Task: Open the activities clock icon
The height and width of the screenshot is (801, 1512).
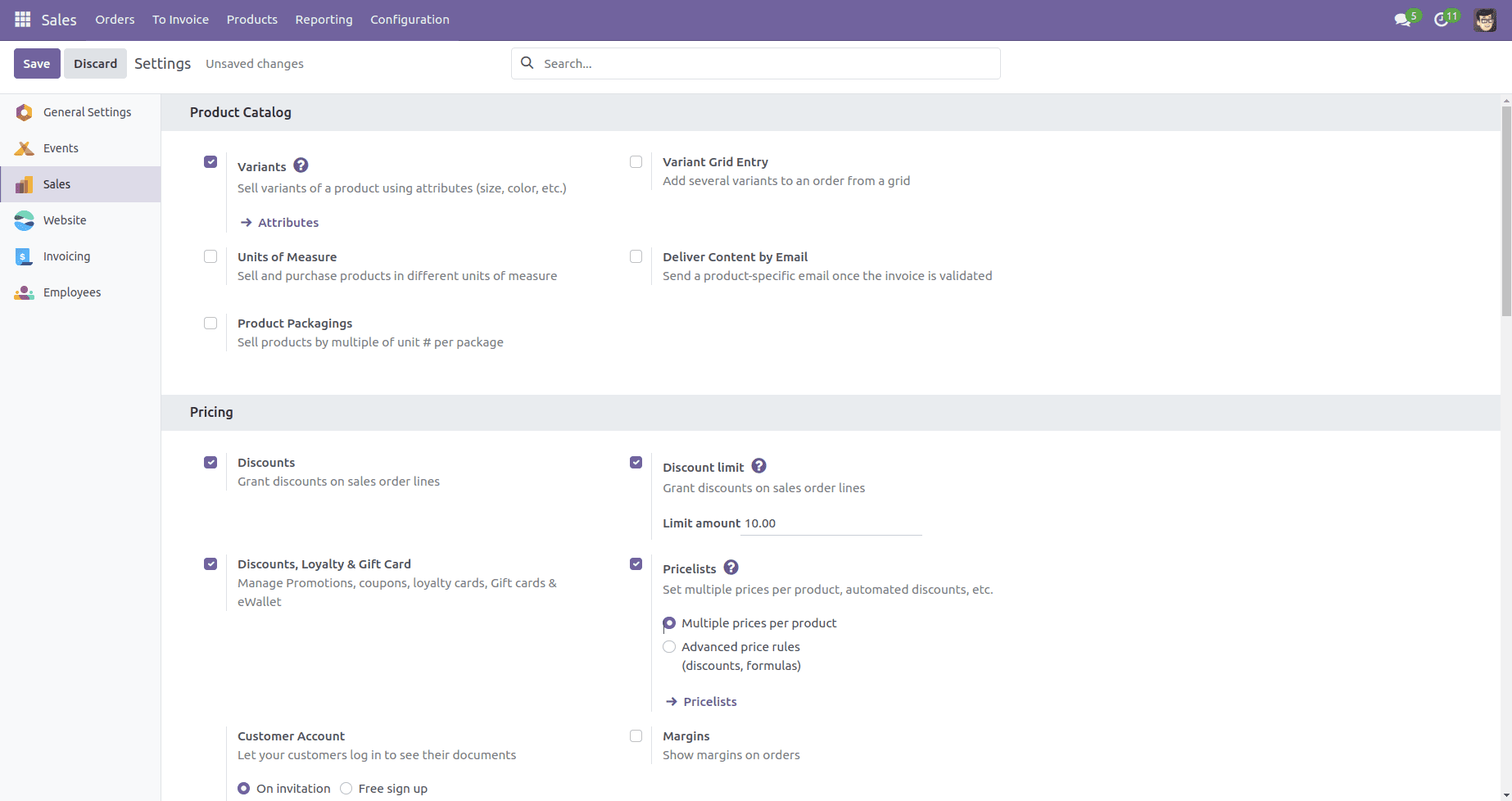Action: 1441,20
